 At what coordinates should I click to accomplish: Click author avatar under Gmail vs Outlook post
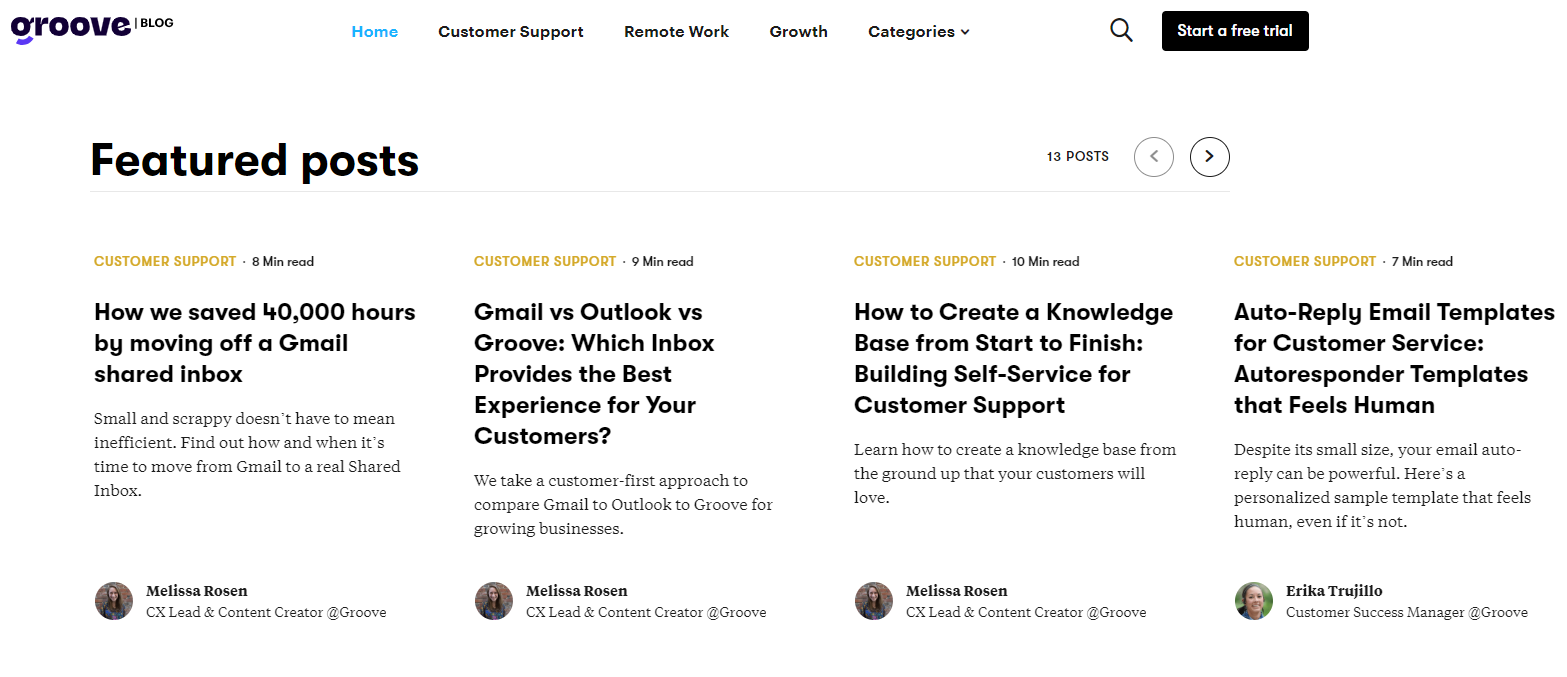click(x=494, y=601)
